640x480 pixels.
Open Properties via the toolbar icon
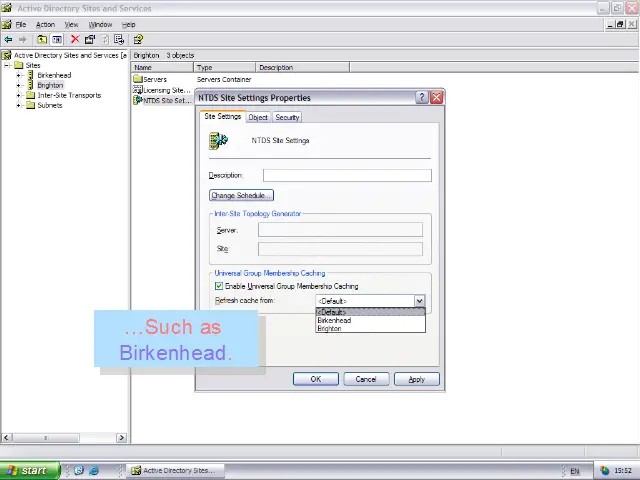click(x=90, y=39)
